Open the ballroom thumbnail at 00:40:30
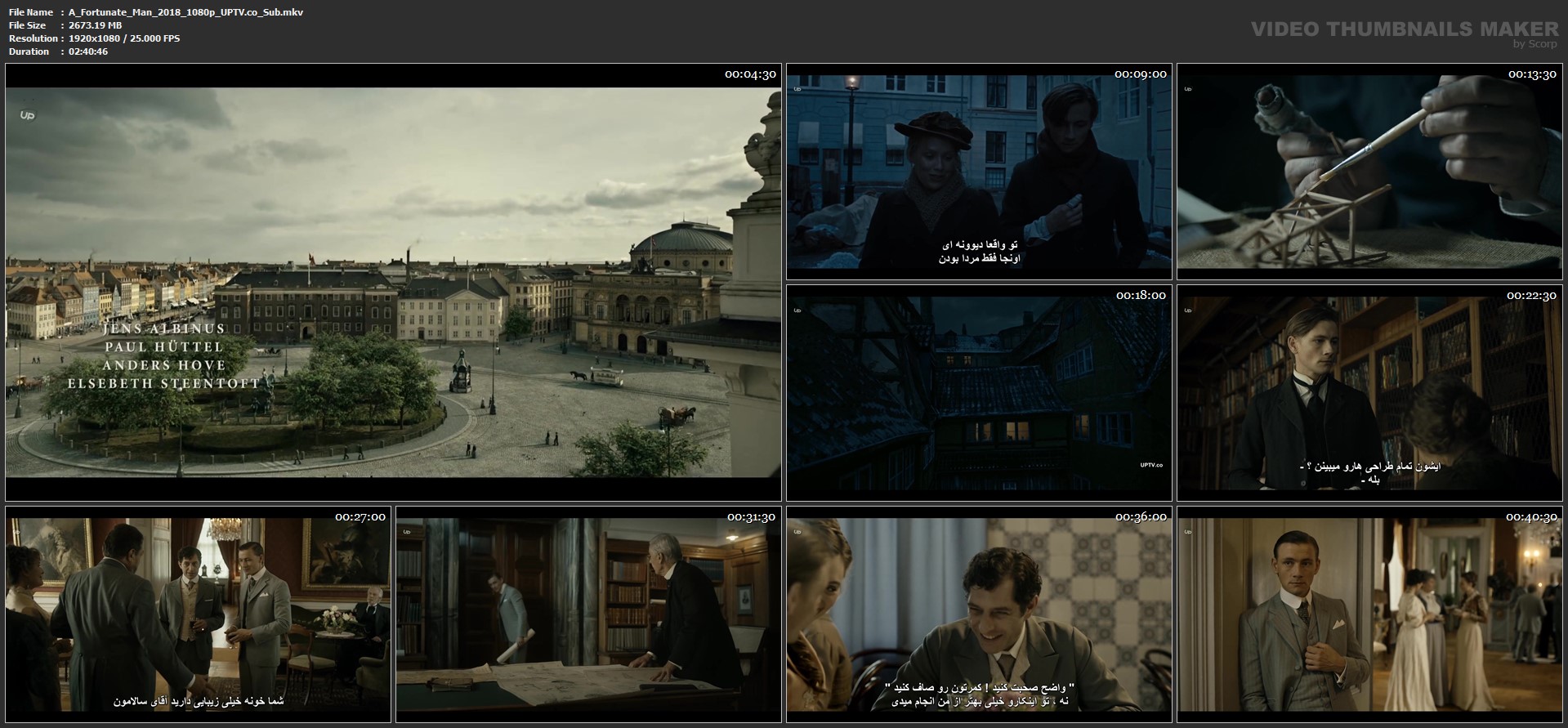Screen dimensions: 1568x728 (x=1369, y=614)
